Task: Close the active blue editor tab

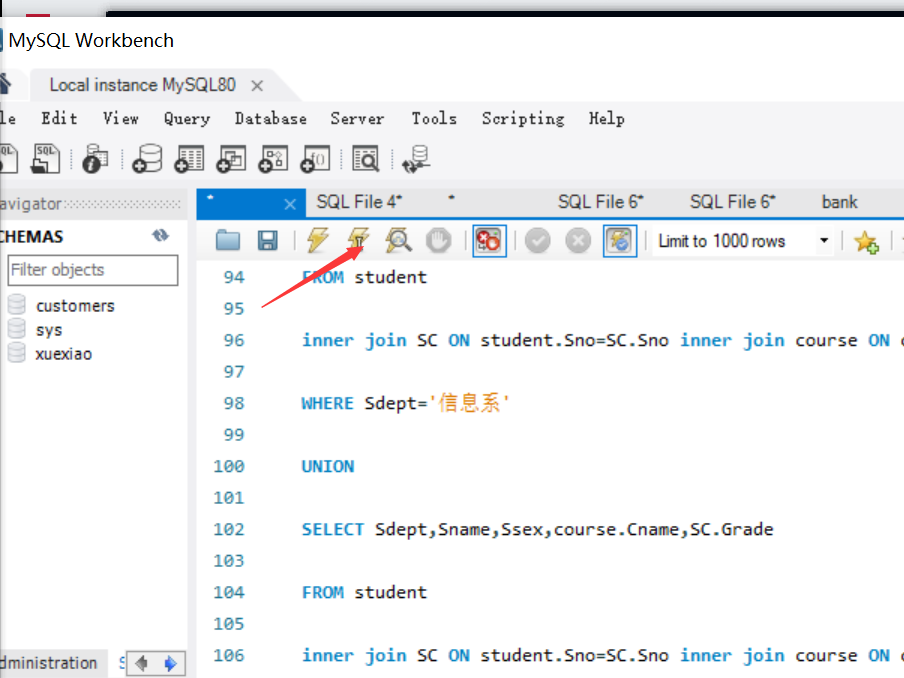Action: pos(290,204)
